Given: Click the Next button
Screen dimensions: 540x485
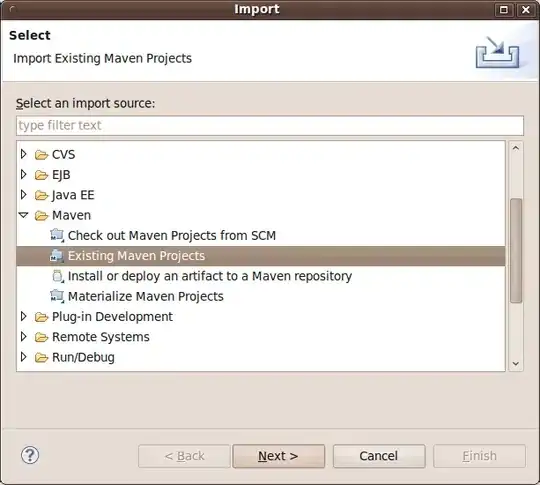Looking at the screenshot, I should [x=279, y=456].
